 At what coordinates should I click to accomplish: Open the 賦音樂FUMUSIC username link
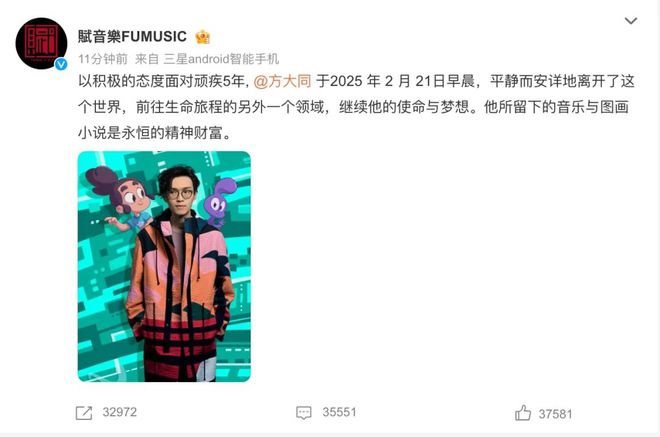[132, 37]
